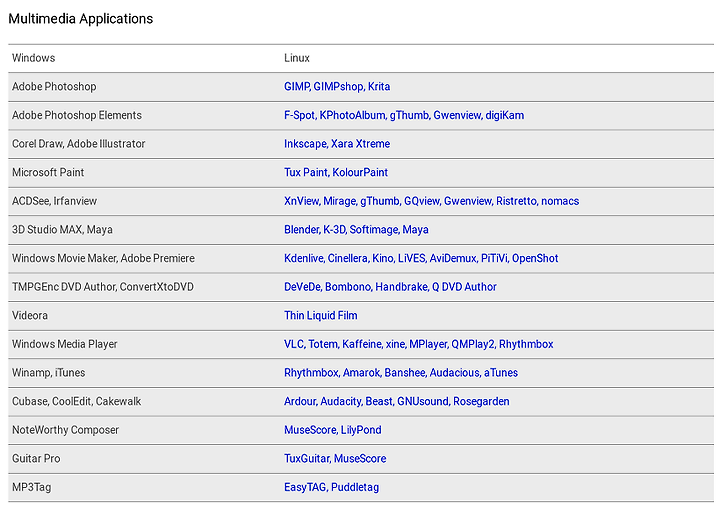Image resolution: width=720 pixels, height=509 pixels.
Task: Click the Guitar Pro cell
Action: [x=36, y=458]
